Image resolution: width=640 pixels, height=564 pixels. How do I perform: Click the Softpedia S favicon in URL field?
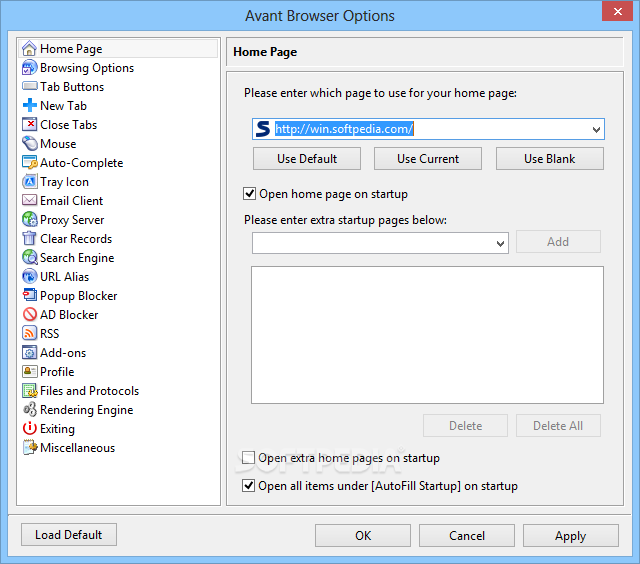(263, 129)
